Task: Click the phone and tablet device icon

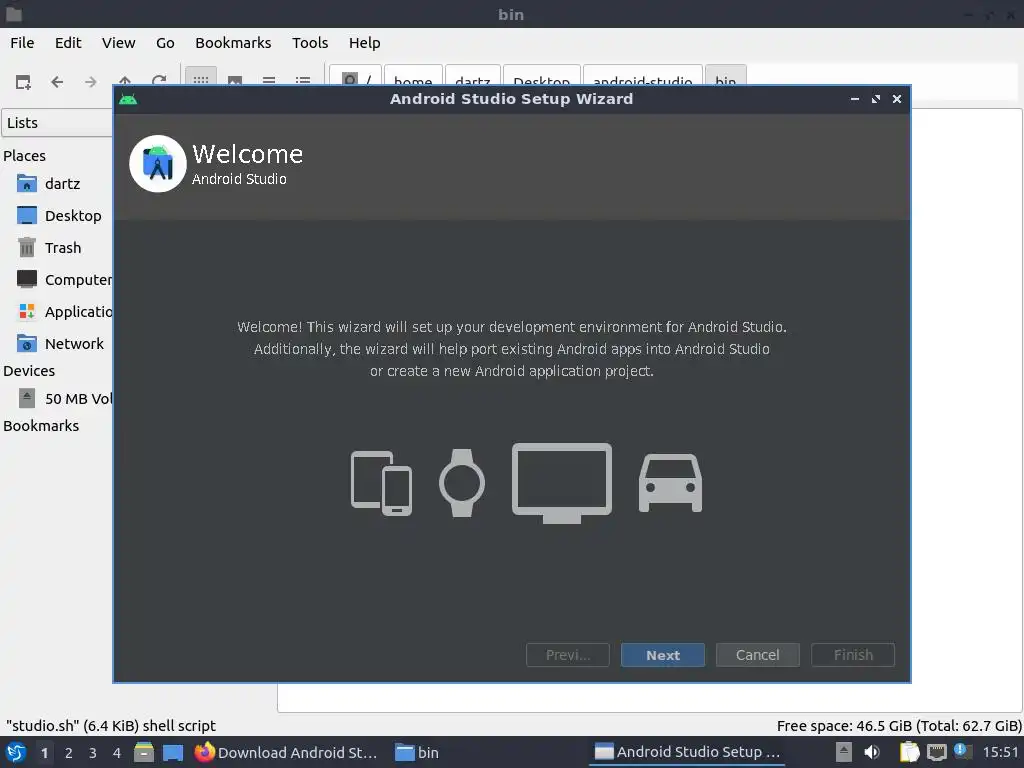Action: (381, 483)
